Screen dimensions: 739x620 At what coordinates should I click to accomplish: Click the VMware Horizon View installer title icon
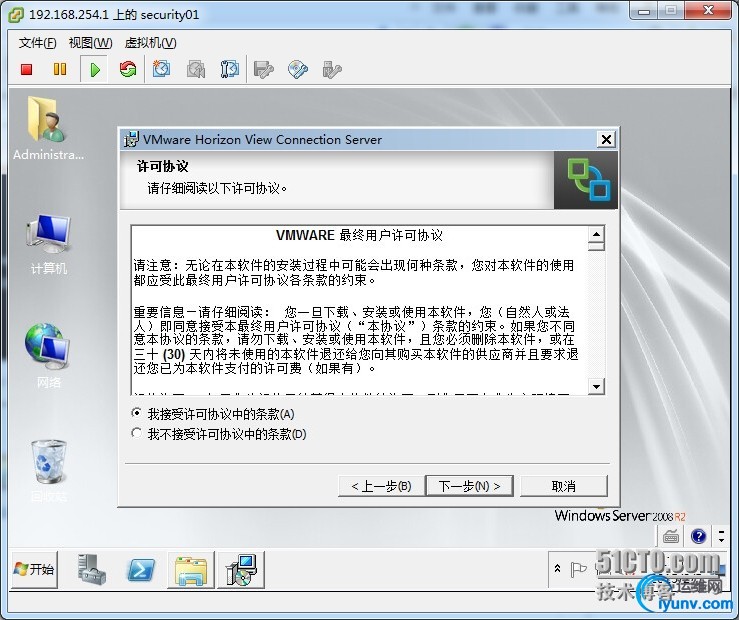(x=131, y=139)
